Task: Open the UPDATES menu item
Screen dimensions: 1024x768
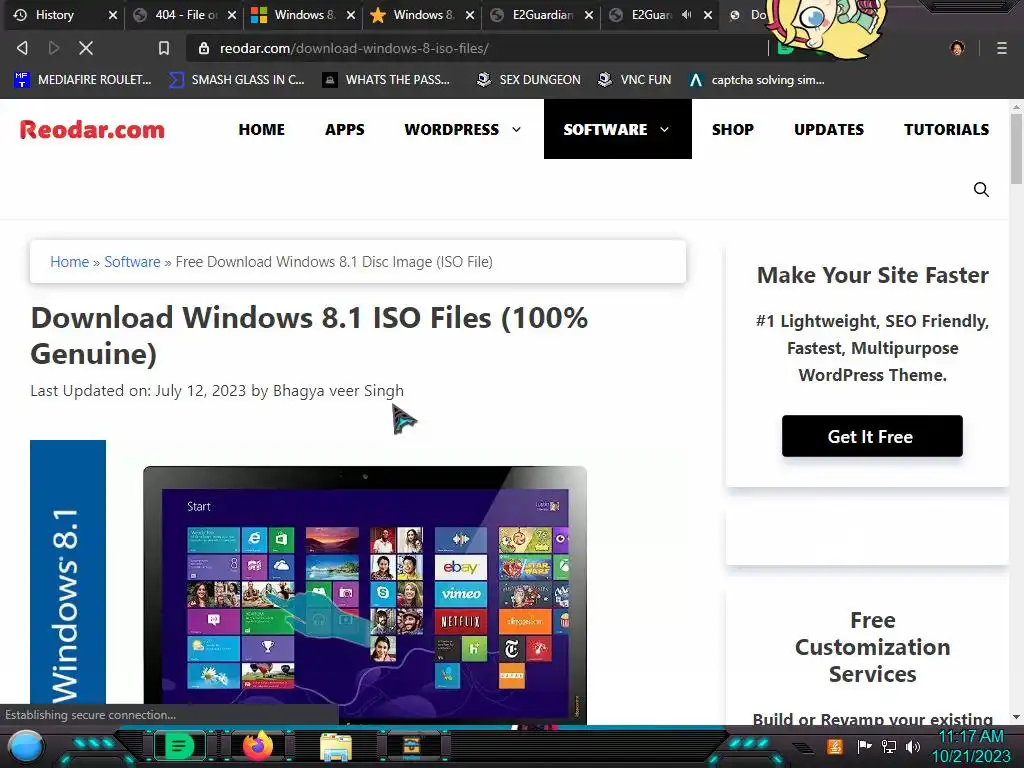Action: coord(829,129)
